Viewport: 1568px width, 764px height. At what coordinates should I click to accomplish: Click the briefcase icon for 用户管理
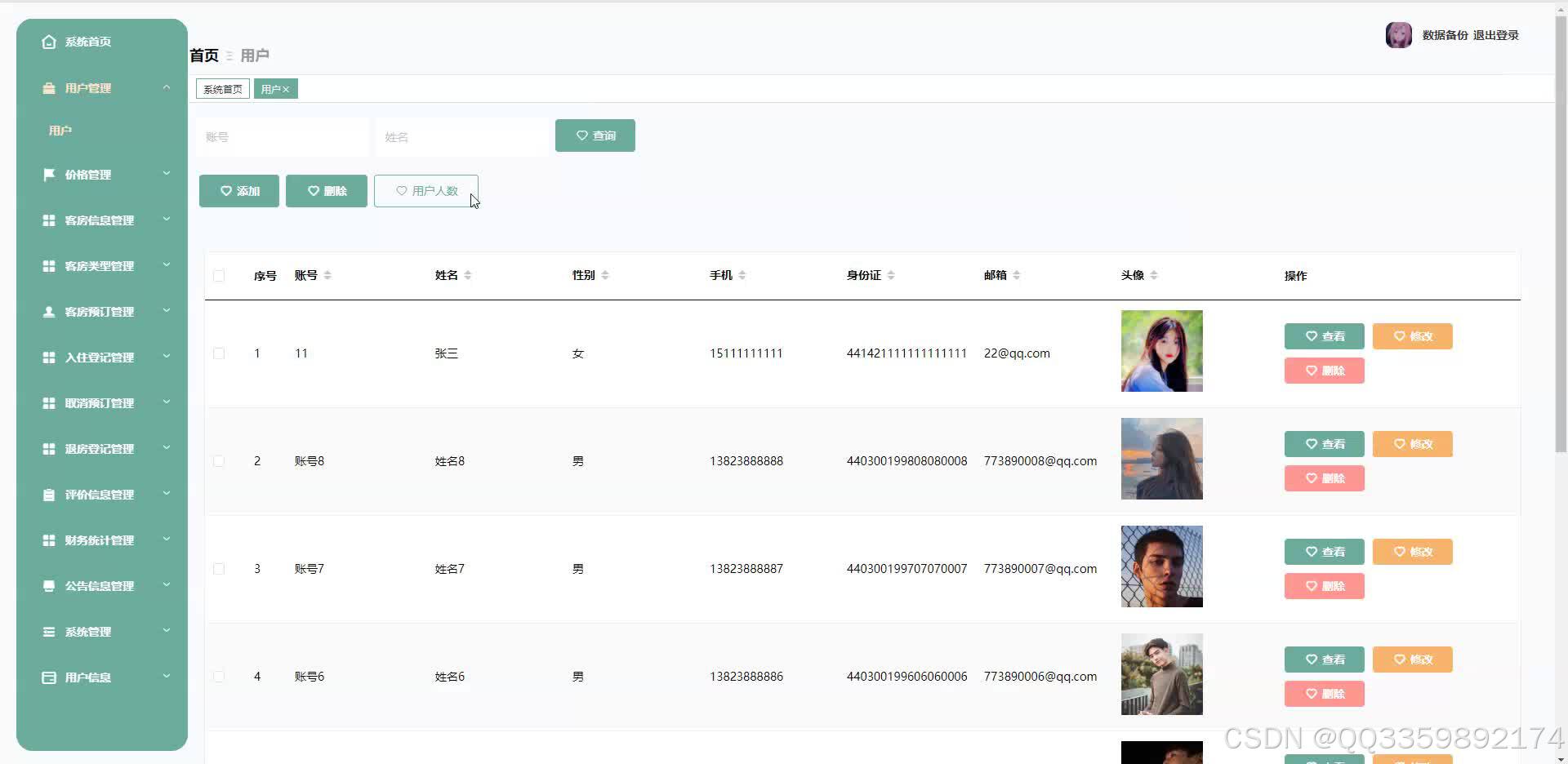pos(49,88)
